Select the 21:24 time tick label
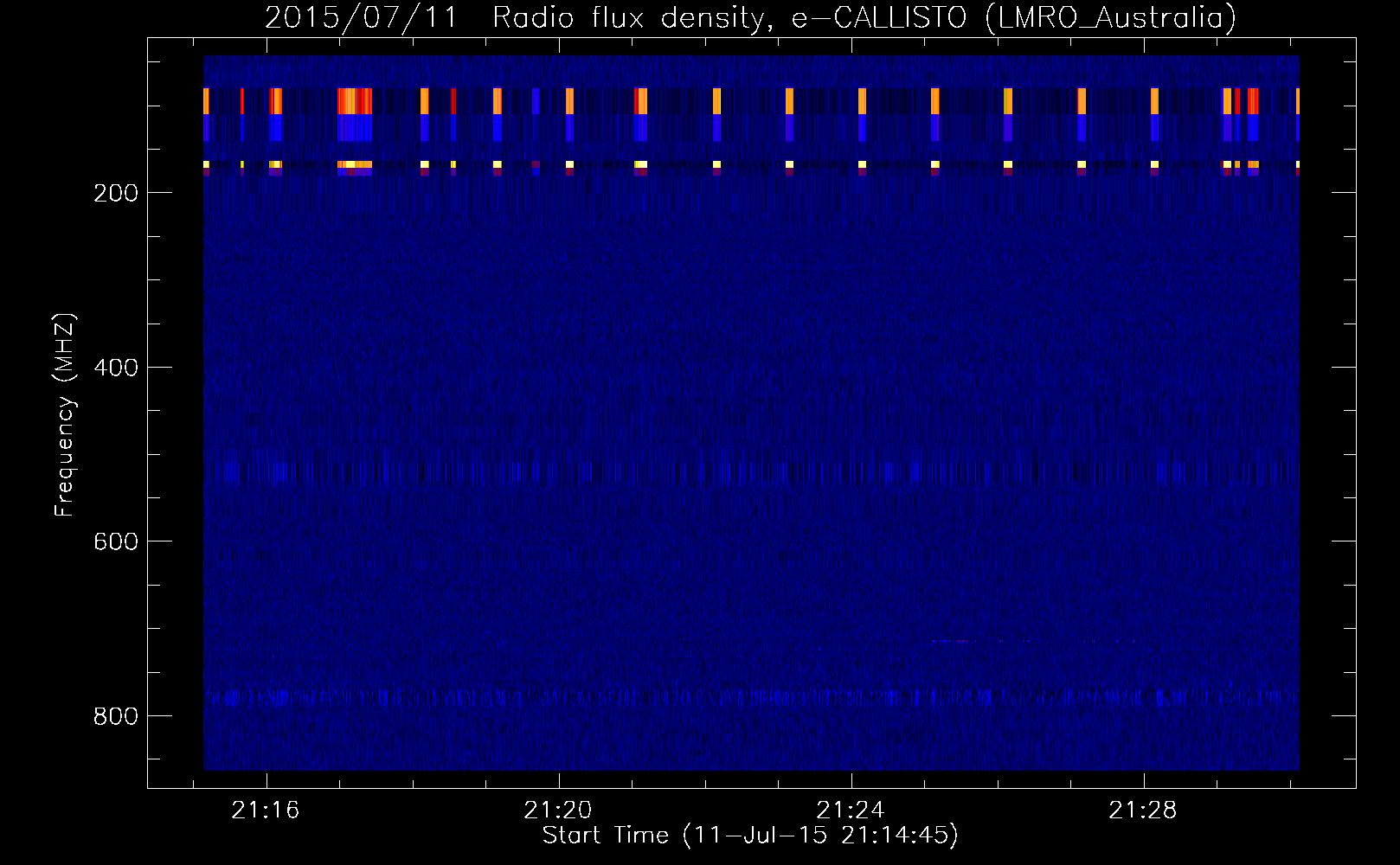The height and width of the screenshot is (865, 1400). 851,810
